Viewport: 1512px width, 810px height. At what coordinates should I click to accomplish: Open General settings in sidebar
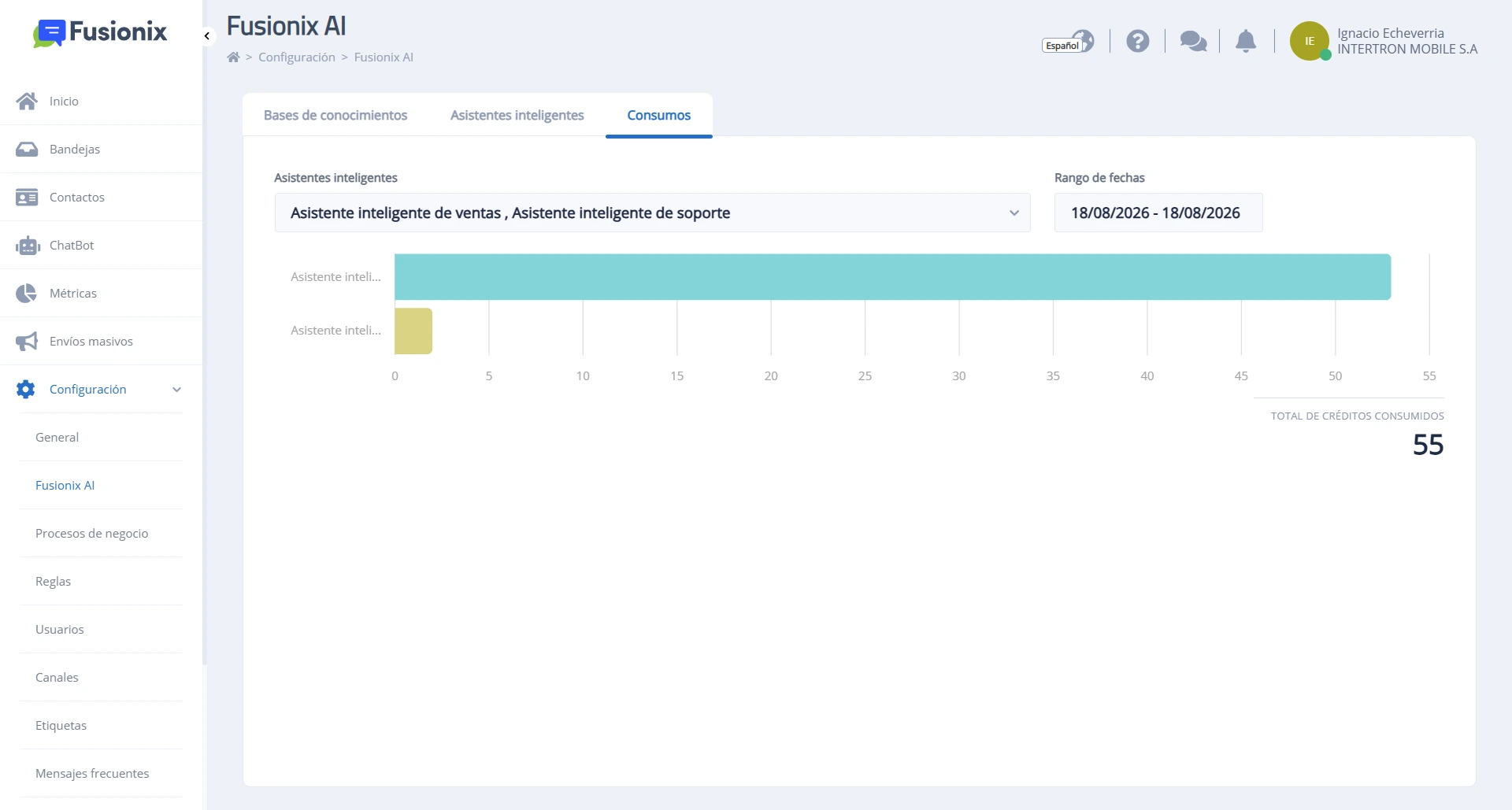click(x=57, y=437)
